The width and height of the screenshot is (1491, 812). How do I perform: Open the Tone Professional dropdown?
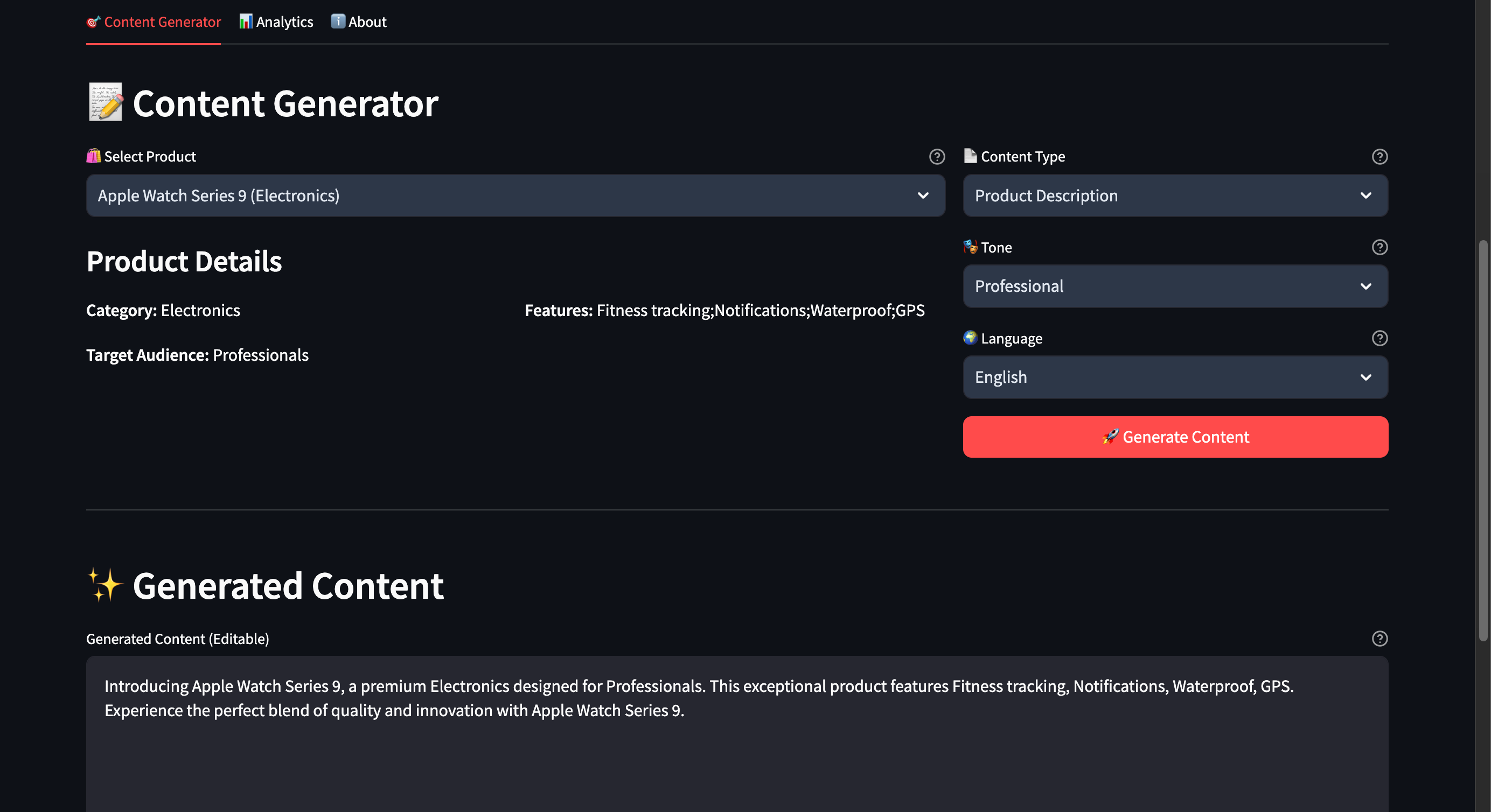coord(1175,286)
